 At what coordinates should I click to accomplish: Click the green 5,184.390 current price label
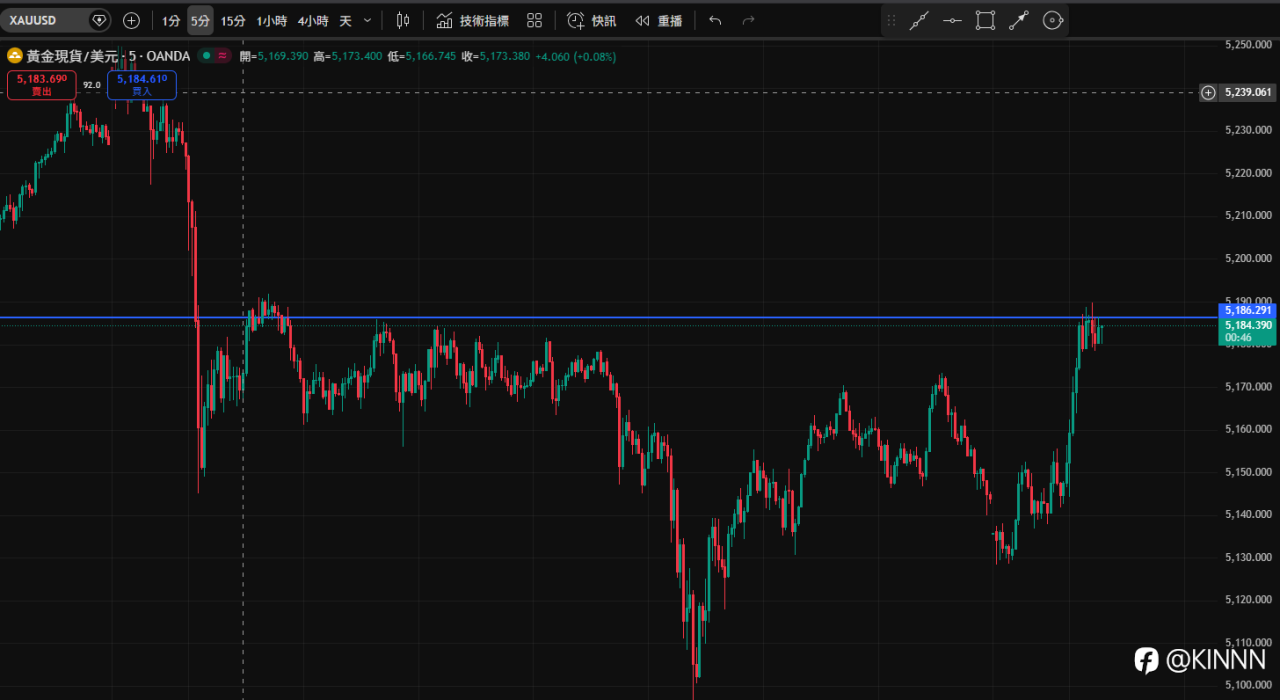[1247, 325]
